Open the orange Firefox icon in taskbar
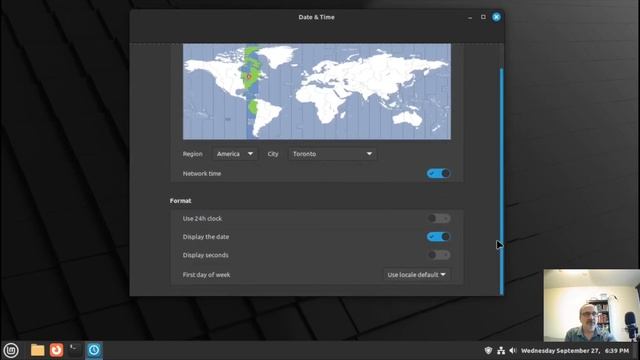 [56, 350]
